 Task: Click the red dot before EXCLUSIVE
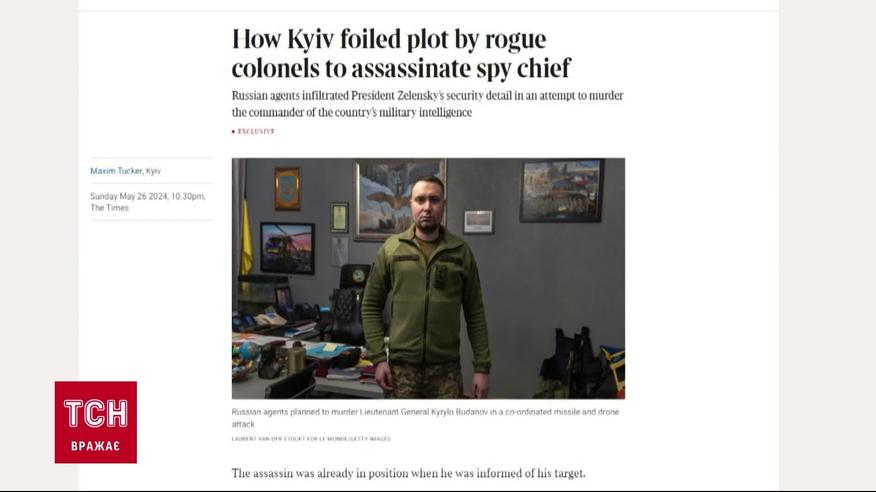(234, 132)
